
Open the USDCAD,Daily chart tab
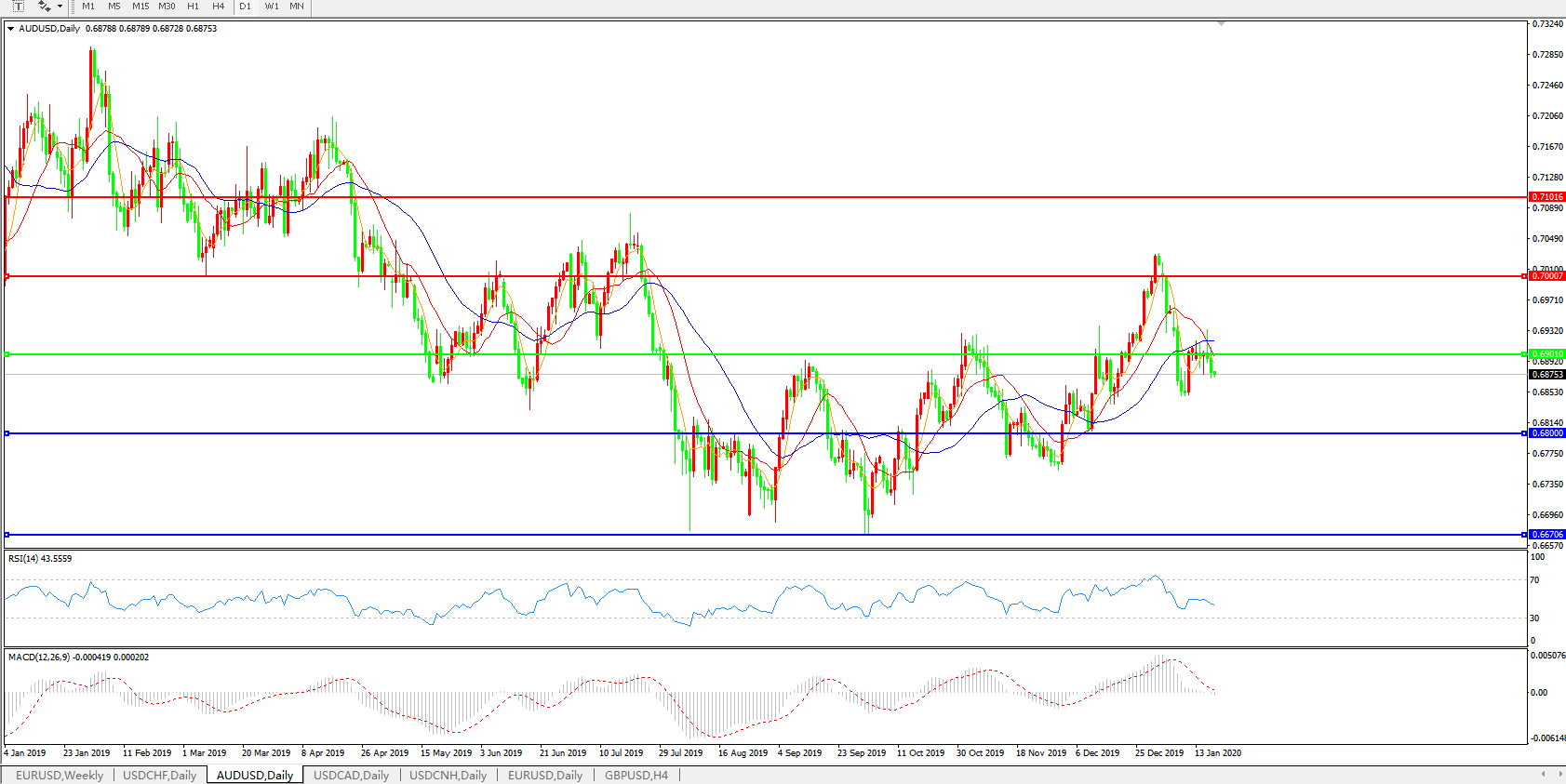coord(351,775)
